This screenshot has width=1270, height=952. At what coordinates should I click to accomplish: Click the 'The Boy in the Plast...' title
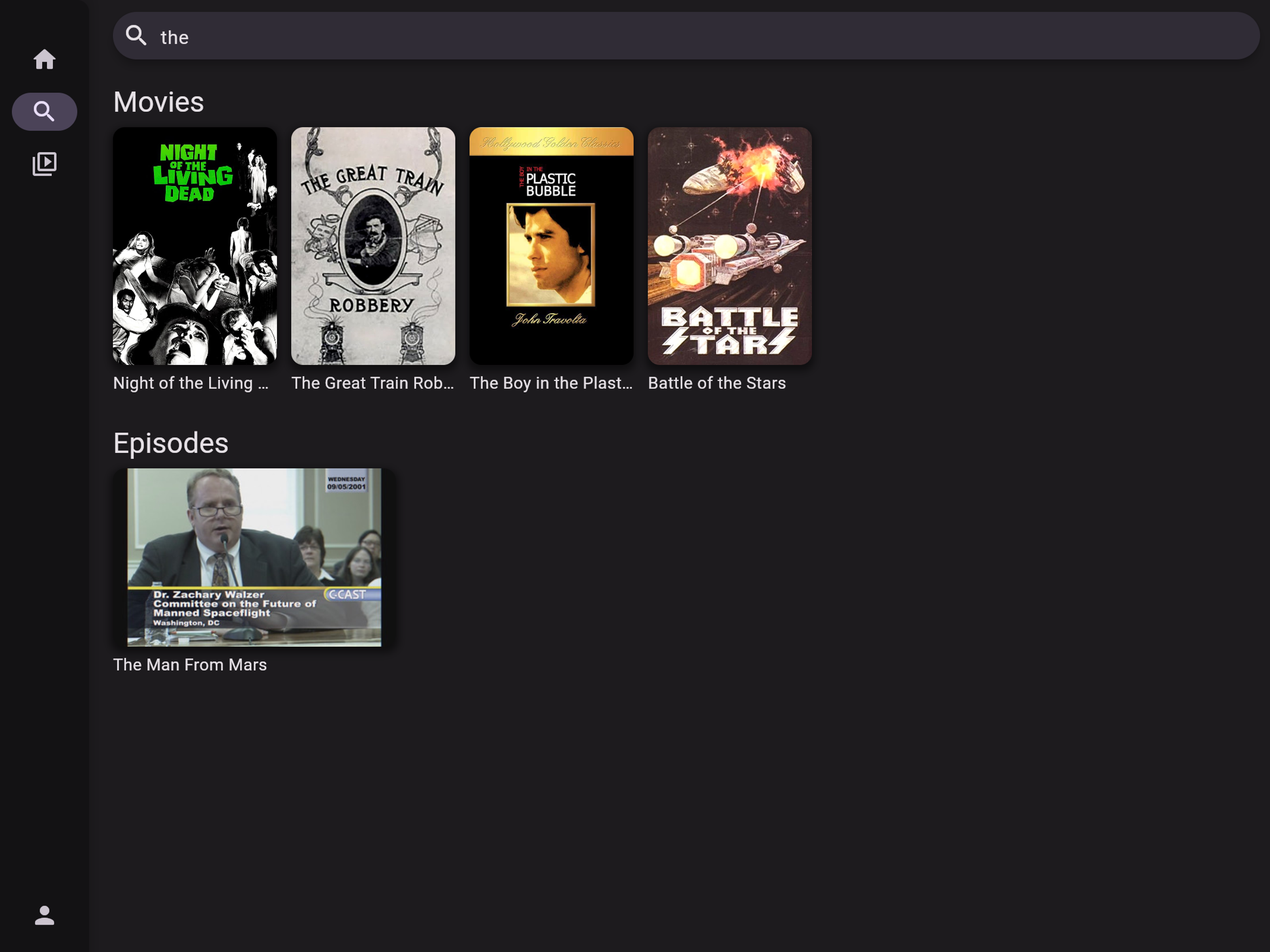551,383
